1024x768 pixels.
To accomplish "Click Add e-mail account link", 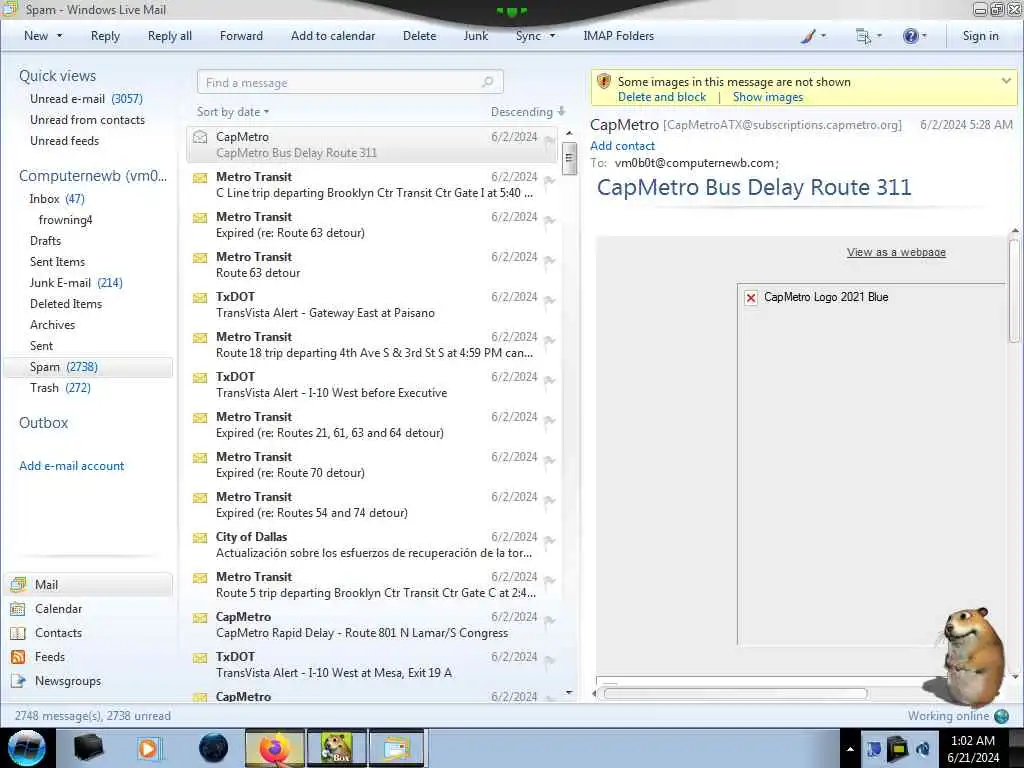I will tap(71, 466).
